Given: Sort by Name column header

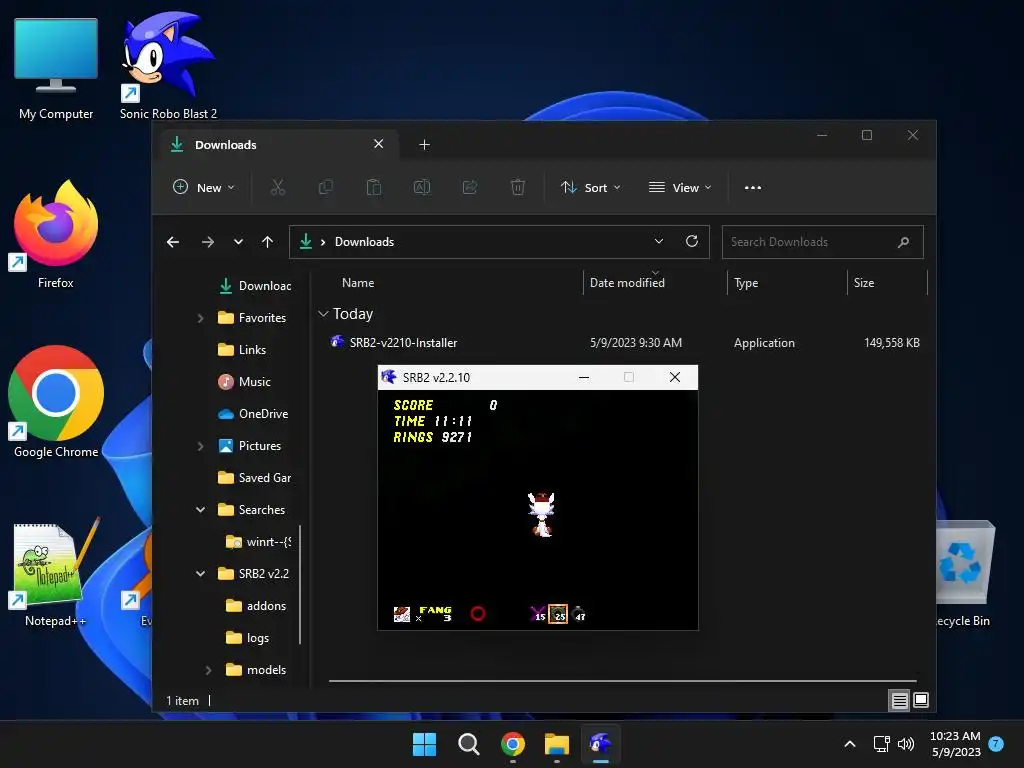Looking at the screenshot, I should [x=358, y=283].
